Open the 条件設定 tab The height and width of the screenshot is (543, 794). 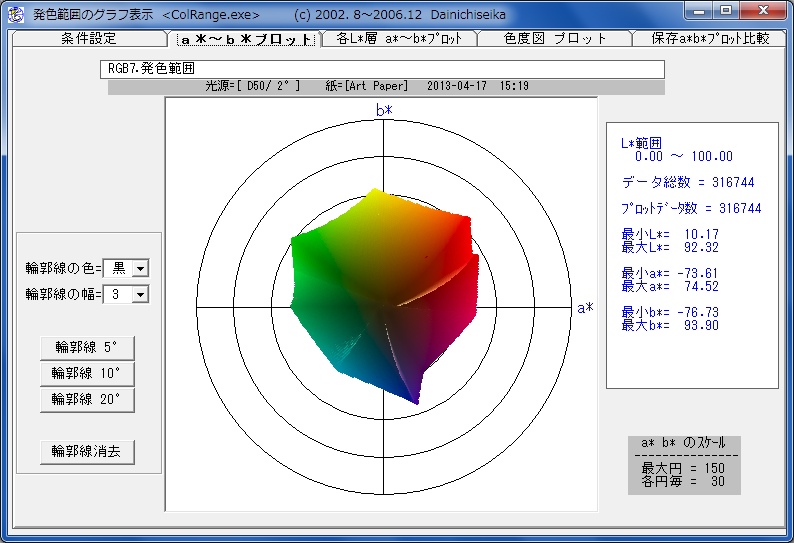(89, 38)
